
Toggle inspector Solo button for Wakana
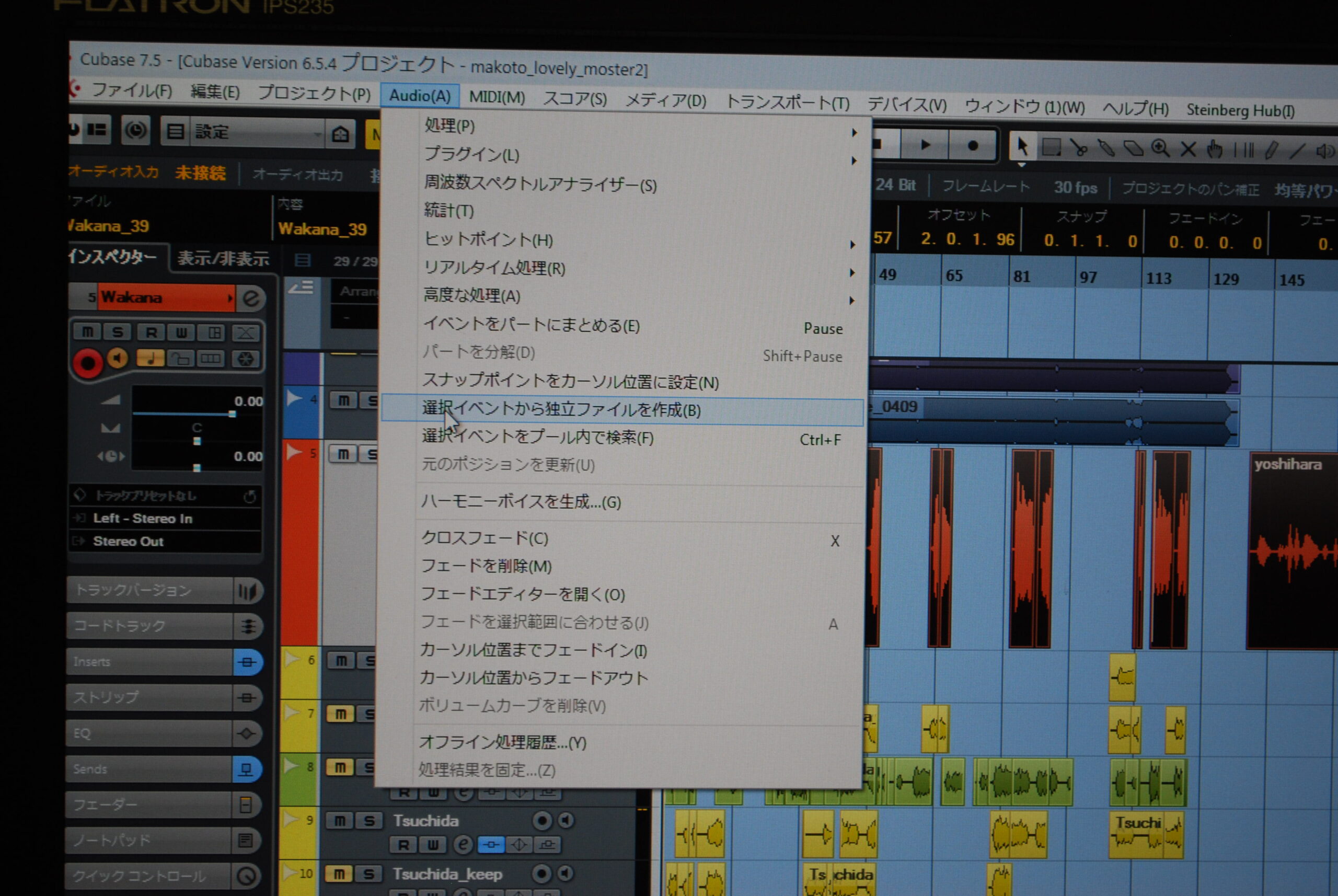118,332
